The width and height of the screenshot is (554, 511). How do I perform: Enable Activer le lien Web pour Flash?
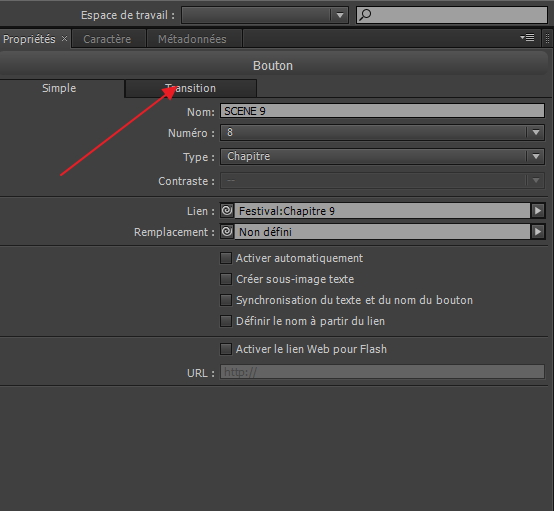pyautogui.click(x=226, y=349)
